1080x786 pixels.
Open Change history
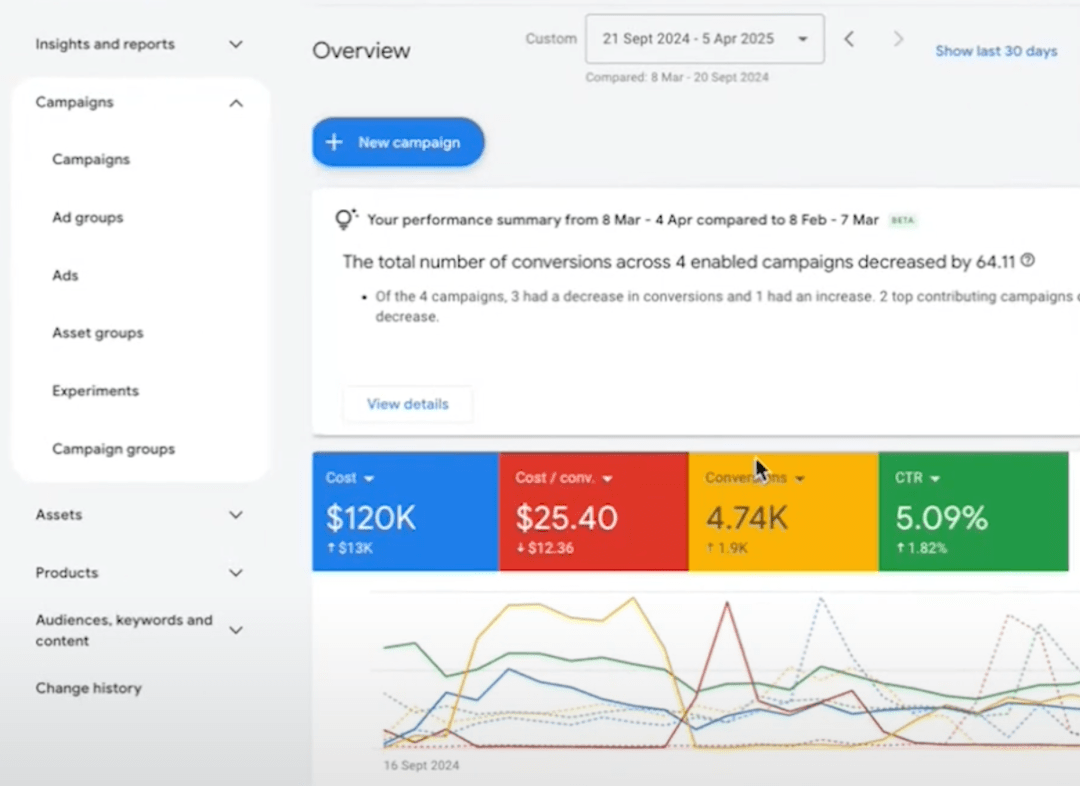[x=88, y=688]
